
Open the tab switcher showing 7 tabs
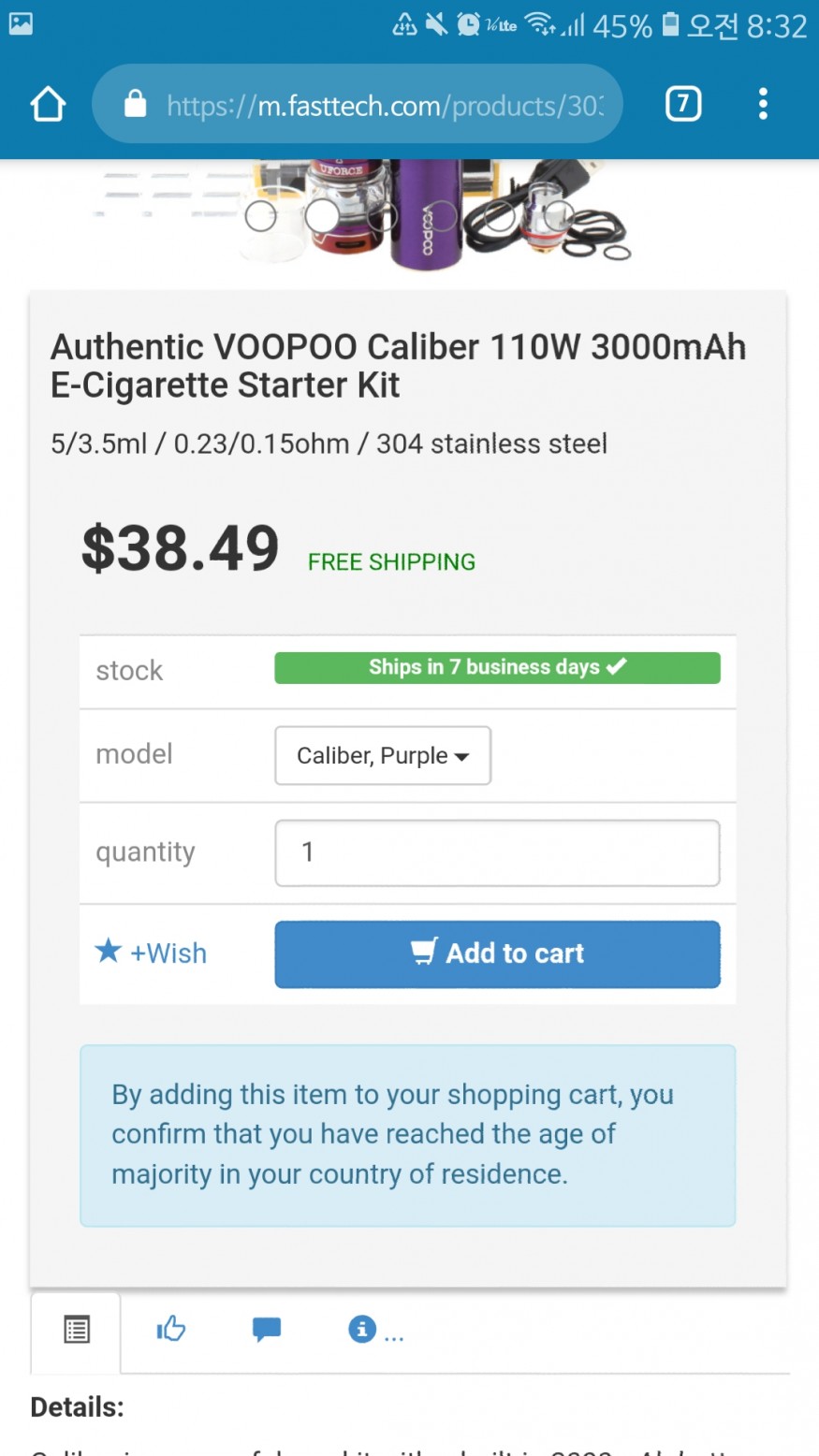click(682, 104)
